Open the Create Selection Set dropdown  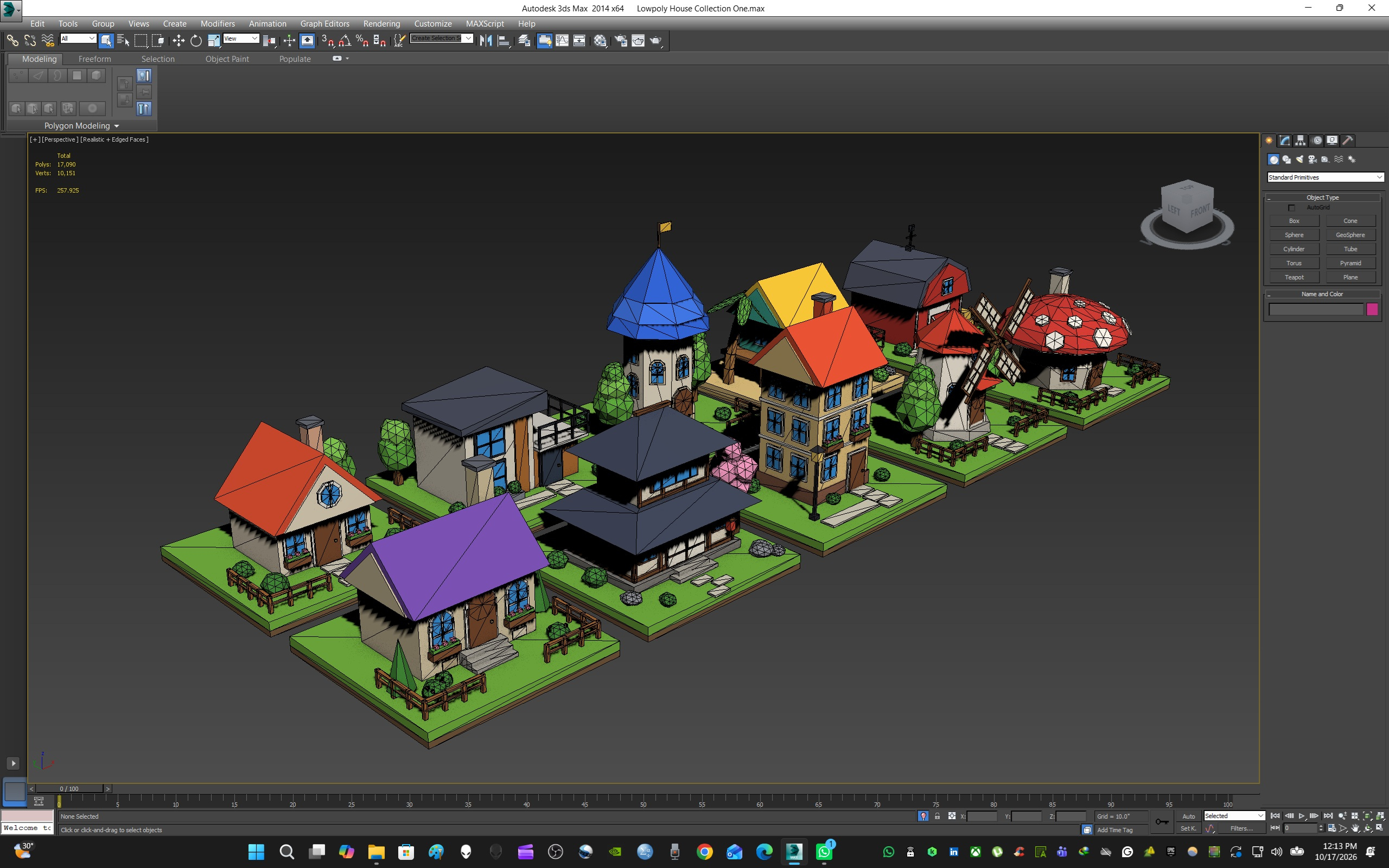click(441, 39)
